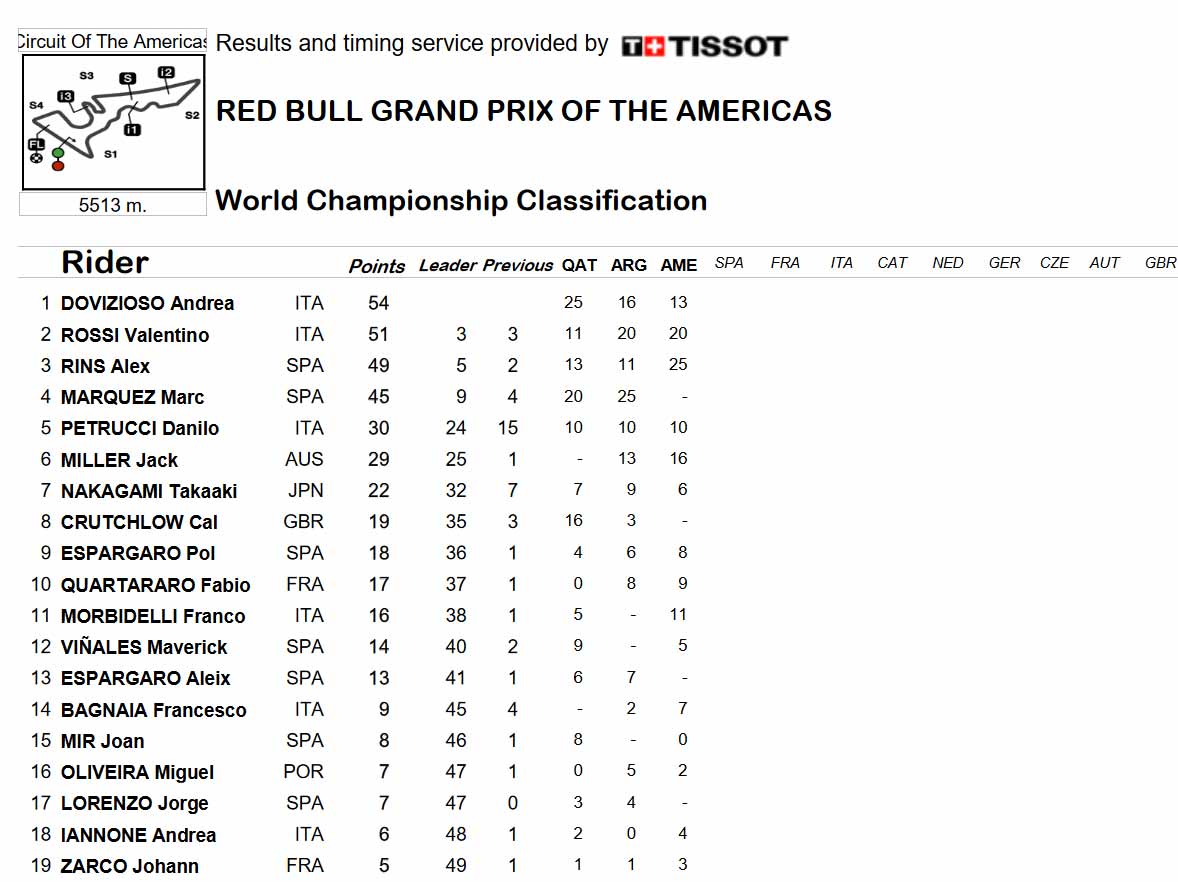Image resolution: width=1178 pixels, height=882 pixels.
Task: Click the 5513 m. circuit length box
Action: click(x=113, y=205)
